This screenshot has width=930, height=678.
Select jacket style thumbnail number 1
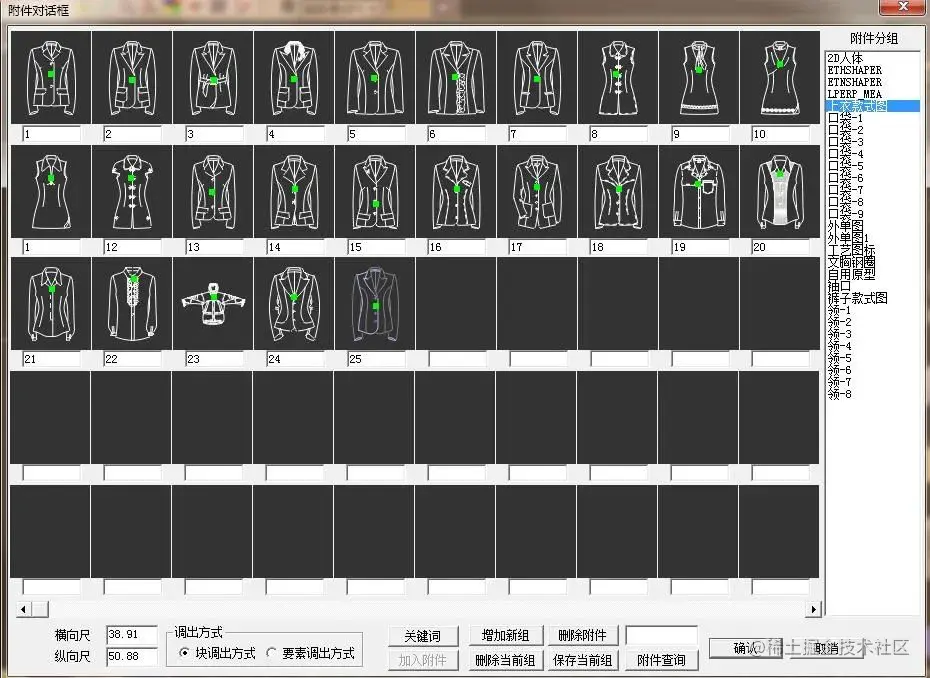50,80
